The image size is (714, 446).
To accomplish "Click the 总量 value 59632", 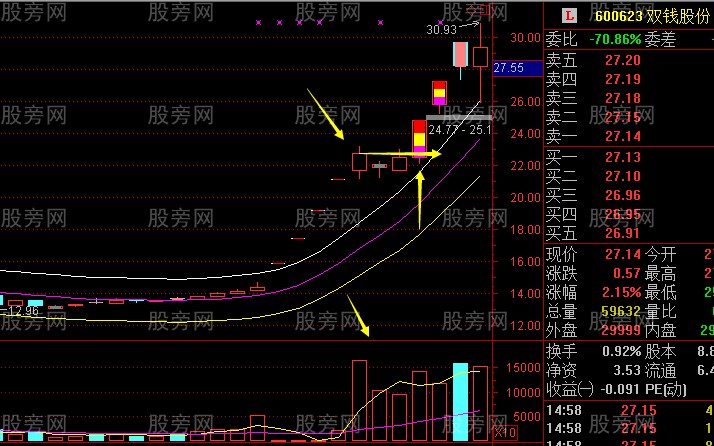I will click(621, 312).
